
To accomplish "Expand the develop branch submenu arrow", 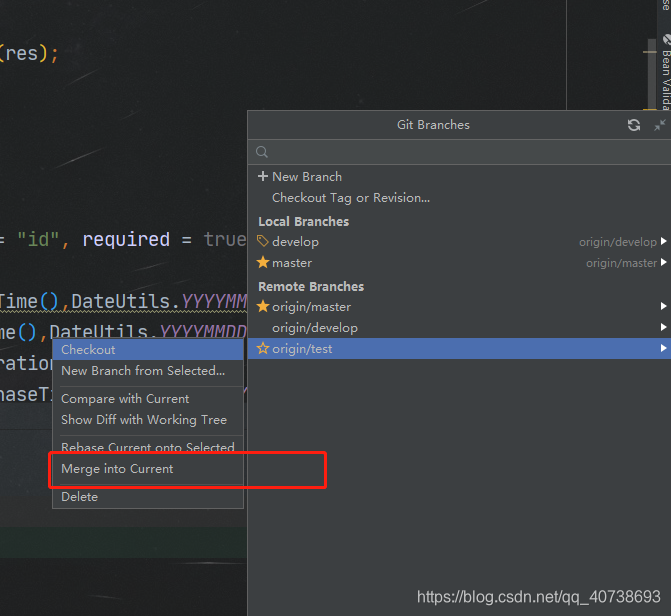I will [x=663, y=241].
